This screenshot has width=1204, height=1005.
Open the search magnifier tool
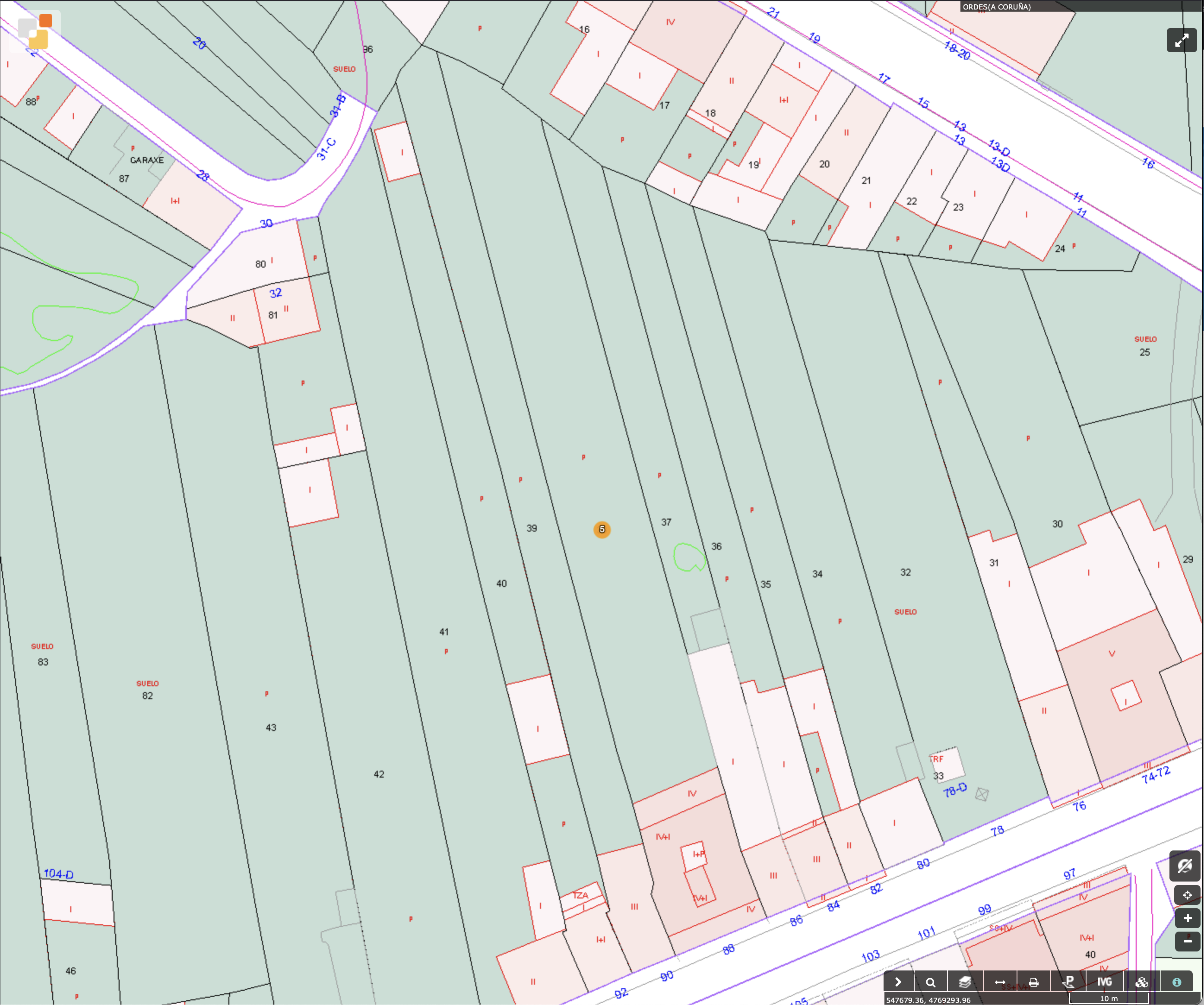(x=931, y=982)
